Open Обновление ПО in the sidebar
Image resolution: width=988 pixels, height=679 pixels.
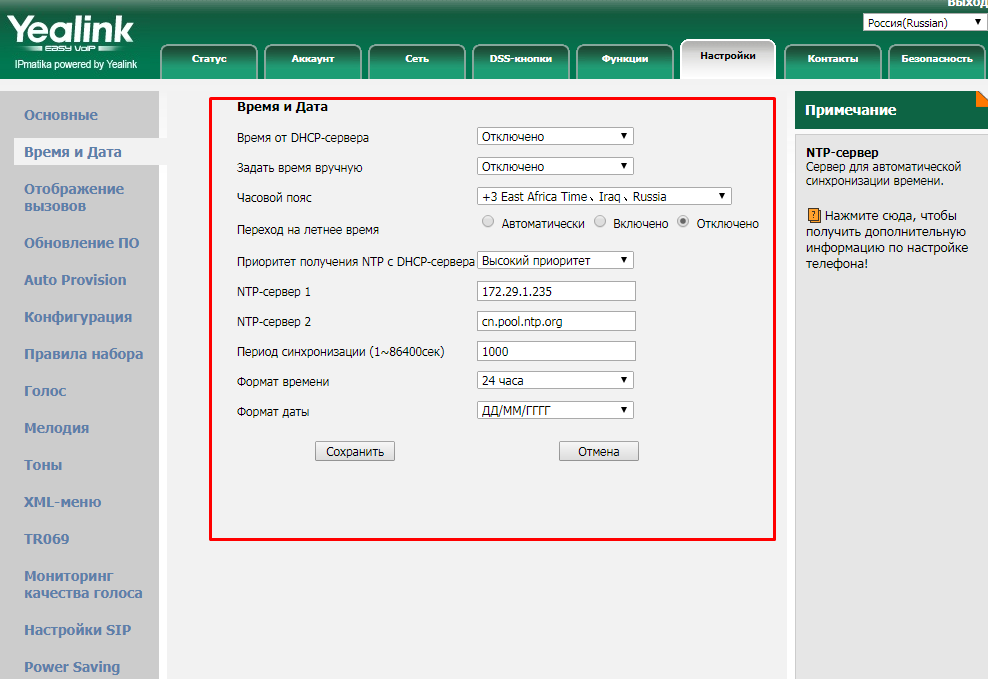click(82, 243)
